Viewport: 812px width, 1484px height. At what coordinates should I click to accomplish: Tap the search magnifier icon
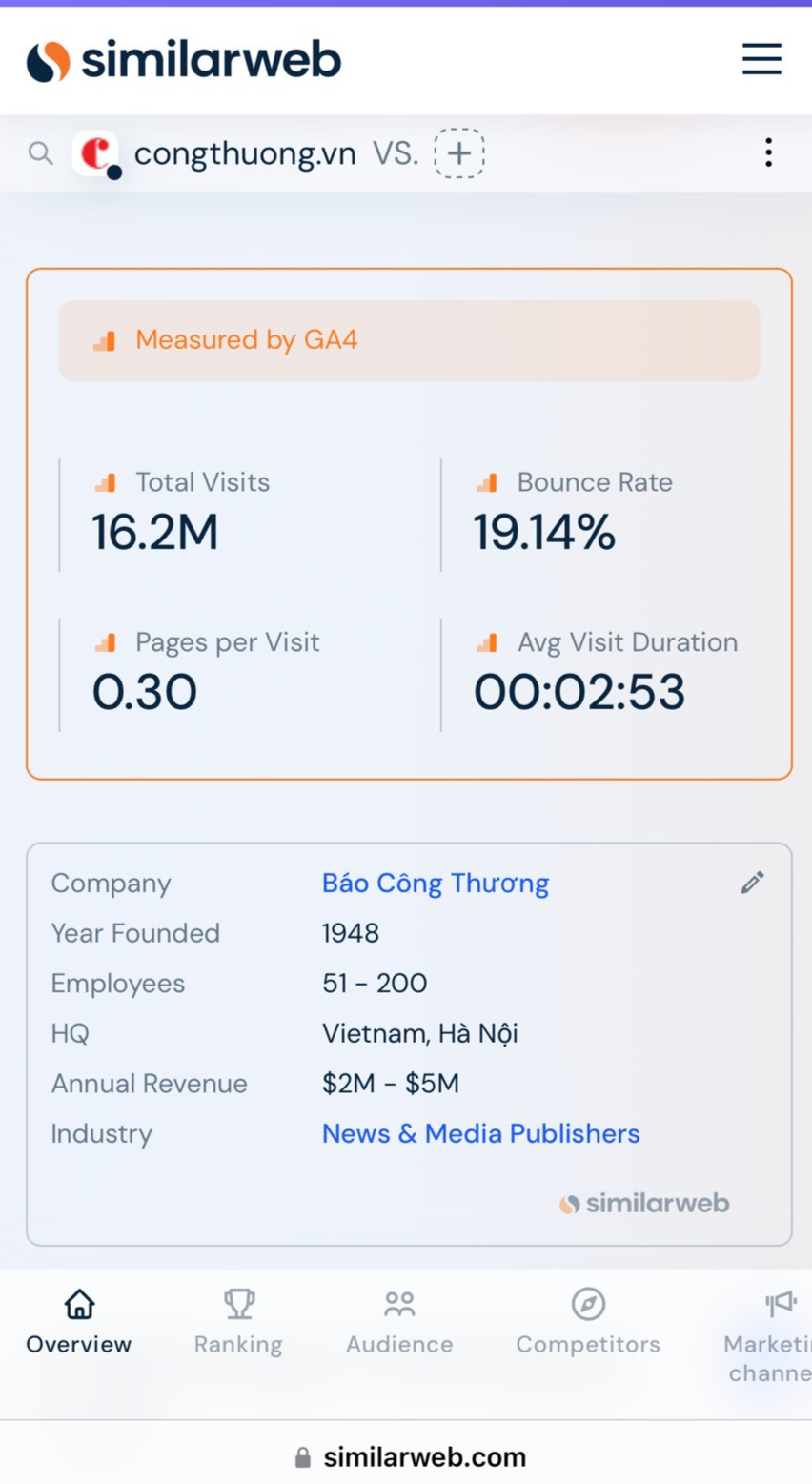40,152
